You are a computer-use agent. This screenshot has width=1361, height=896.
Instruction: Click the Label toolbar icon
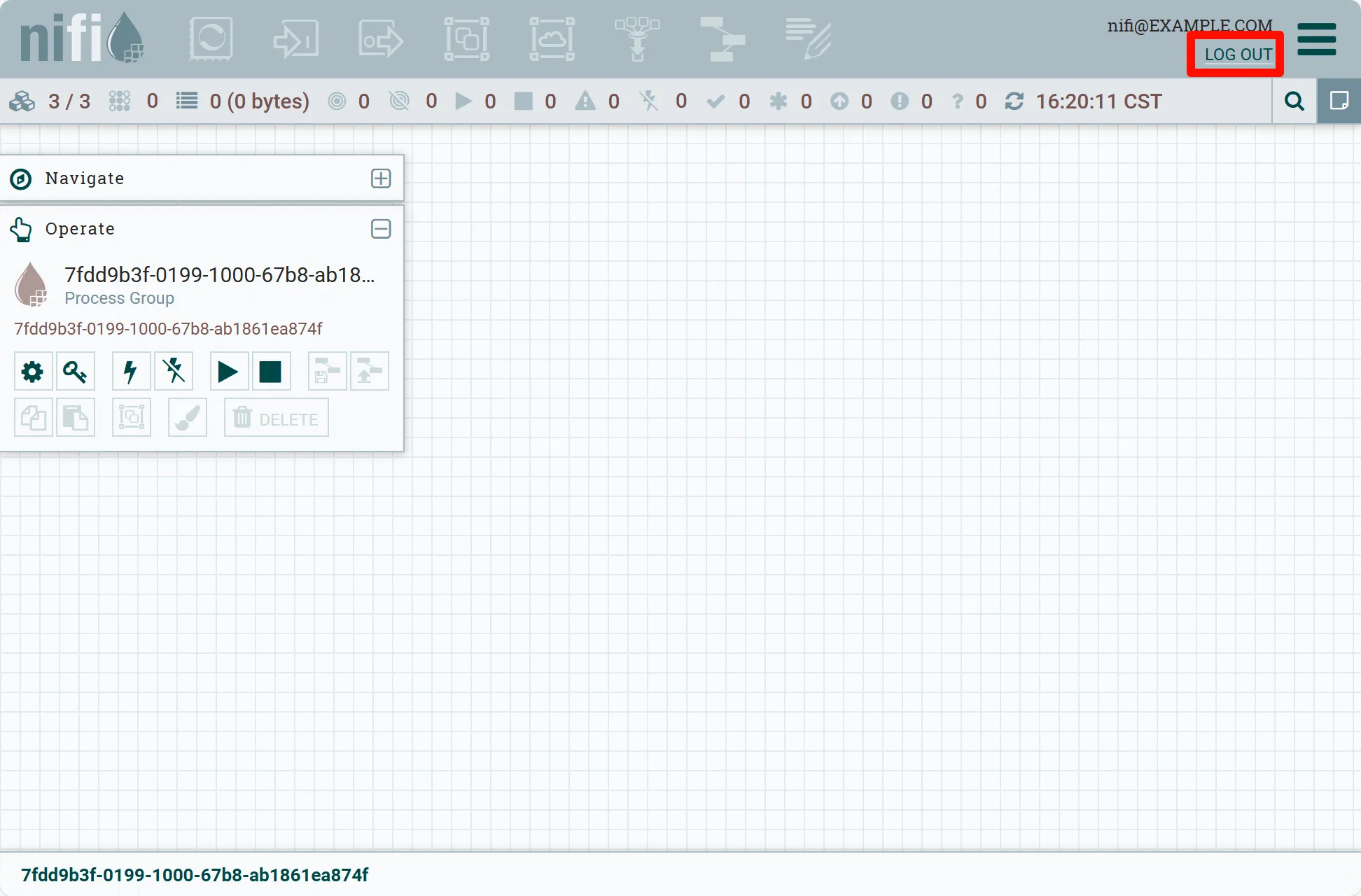(x=808, y=39)
